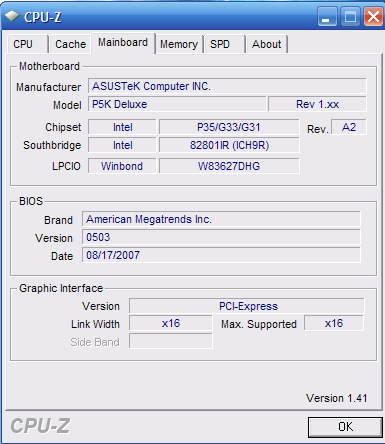Click the Winbond LPCIO vendor field
The height and width of the screenshot is (444, 385).
click(122, 166)
